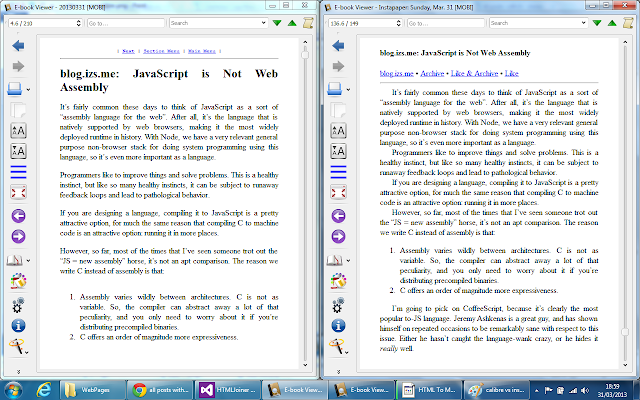Viewport: 640px width, 400px height.
Task: Show the table of contents in the 20130331 viewer
Action: pyautogui.click(x=18, y=172)
